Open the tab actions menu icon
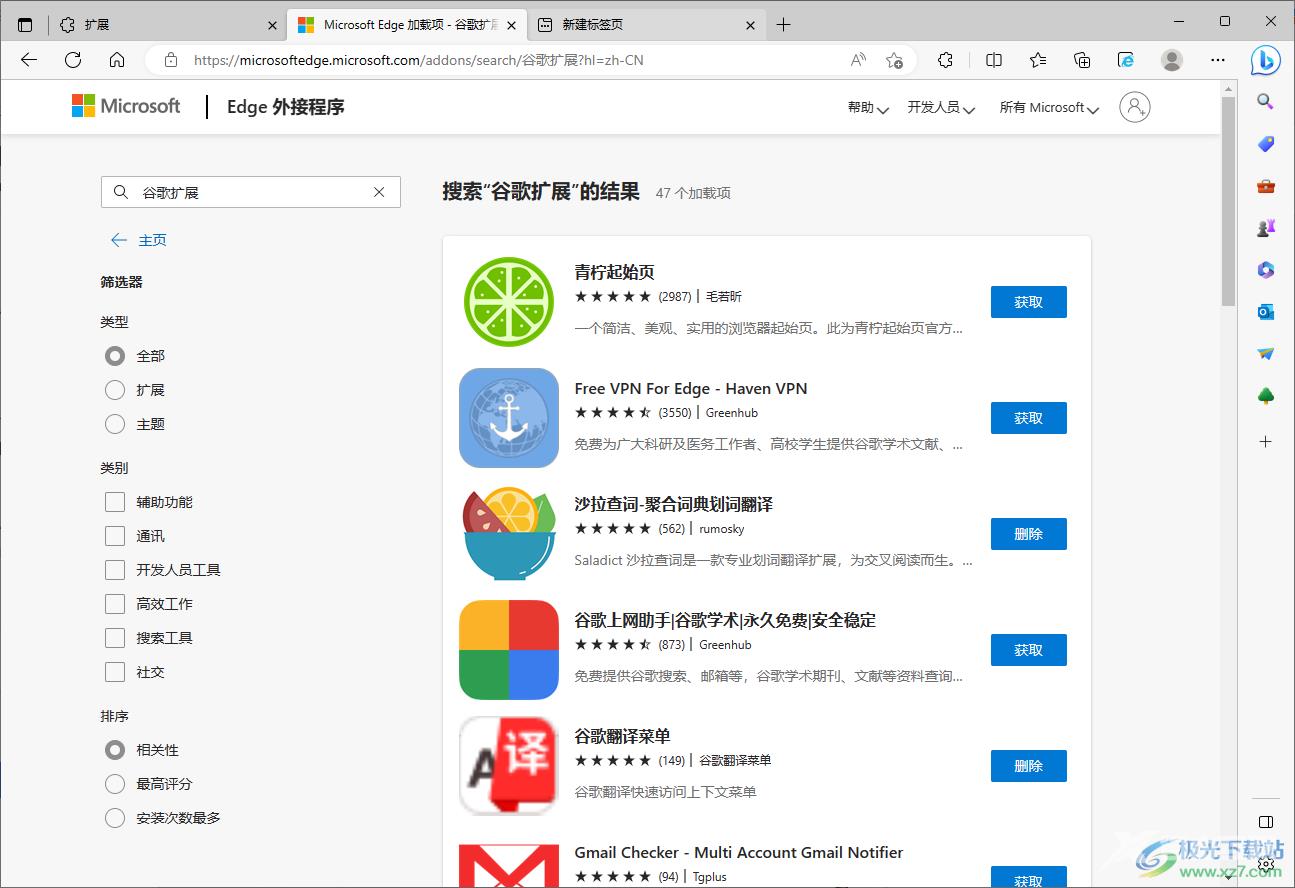The width and height of the screenshot is (1295, 888). click(x=25, y=24)
